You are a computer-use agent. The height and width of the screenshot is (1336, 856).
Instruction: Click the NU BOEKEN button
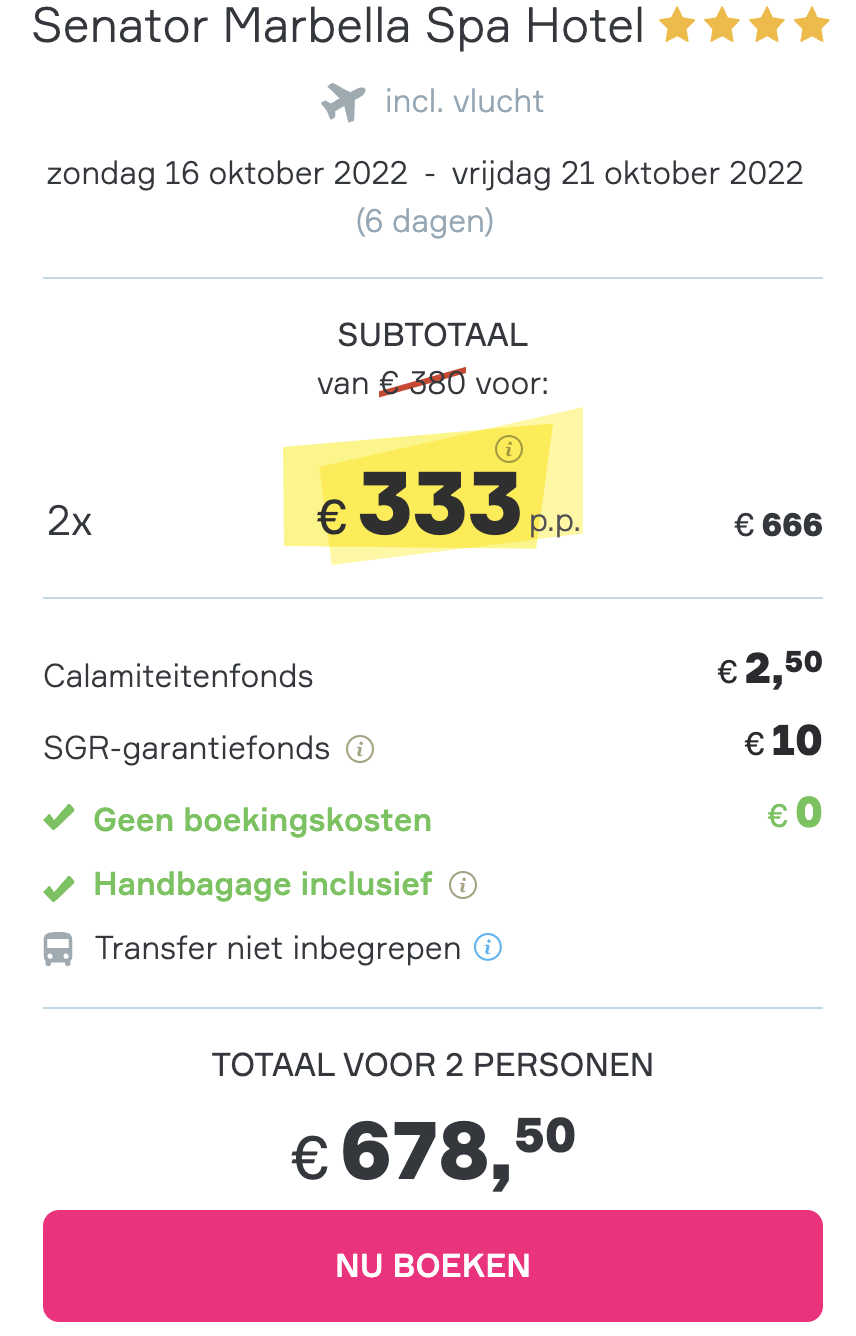433,1266
